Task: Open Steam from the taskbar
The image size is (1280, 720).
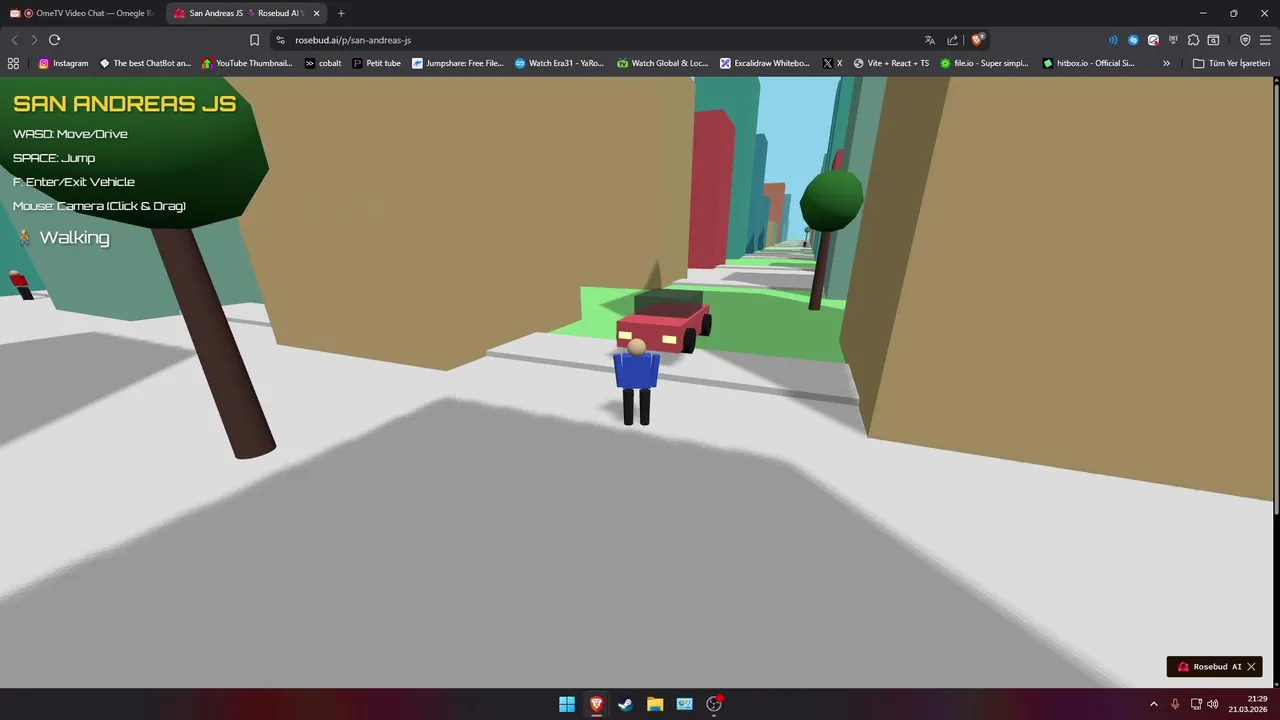Action: pos(625,704)
